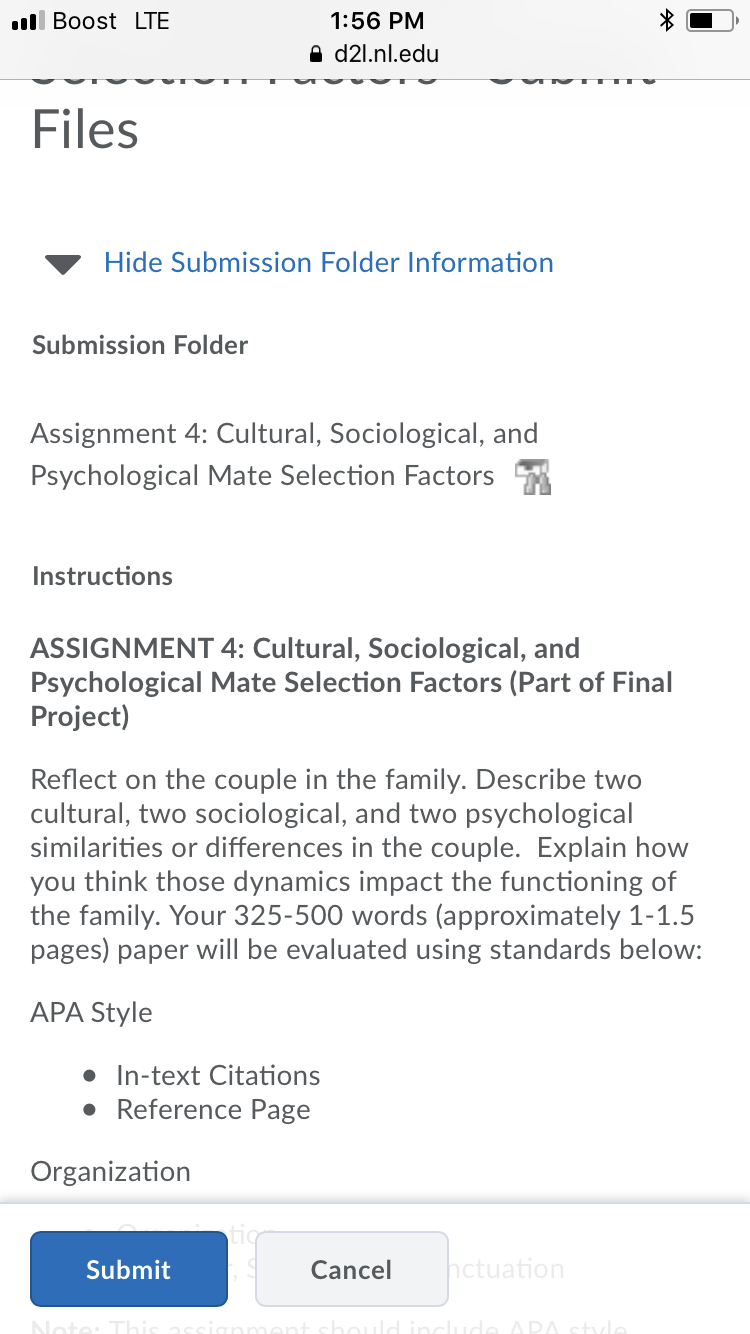Click the Reference Page bullet item
The height and width of the screenshot is (1334, 750).
(x=213, y=1109)
